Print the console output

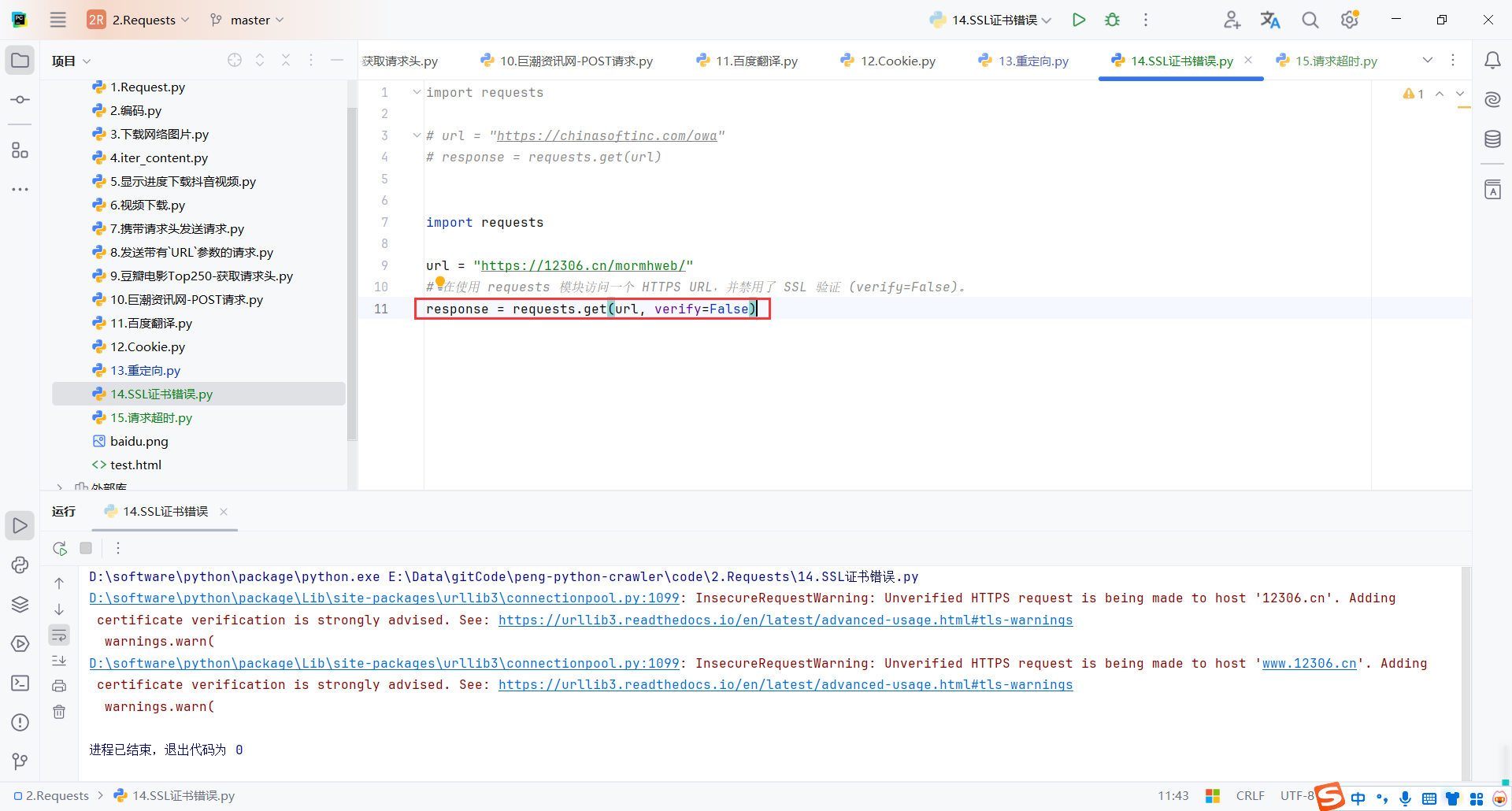click(x=59, y=687)
